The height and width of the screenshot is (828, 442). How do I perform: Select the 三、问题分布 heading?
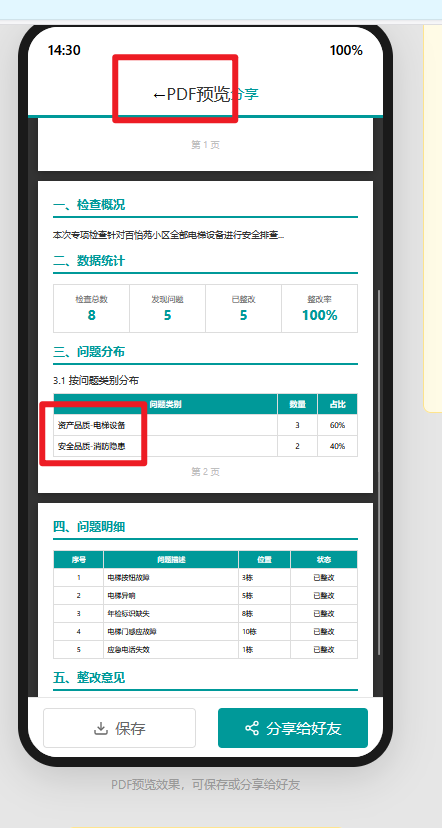tap(89, 352)
